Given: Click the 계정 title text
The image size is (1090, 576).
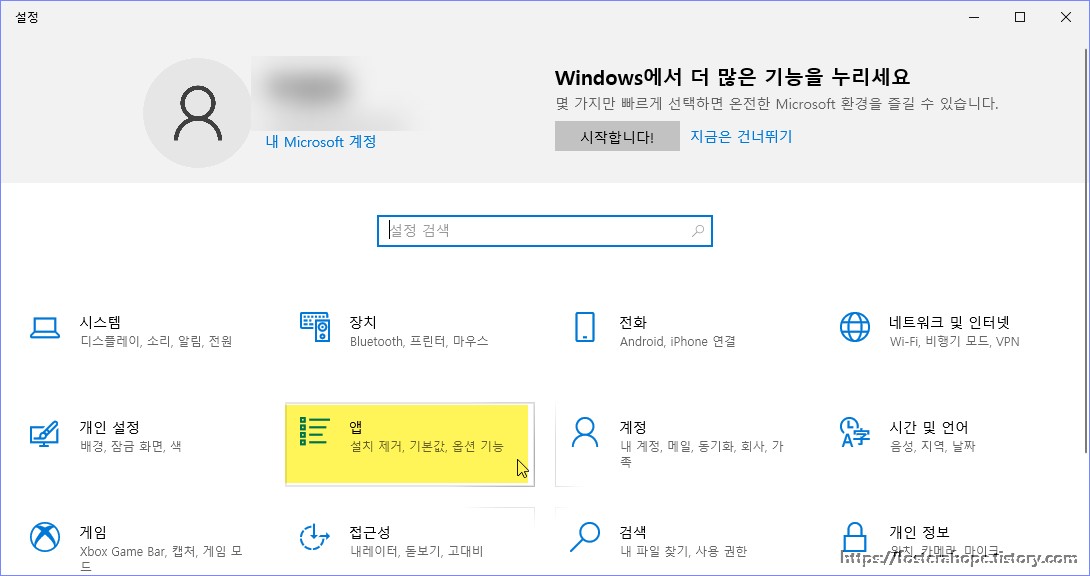Looking at the screenshot, I should (x=633, y=427).
